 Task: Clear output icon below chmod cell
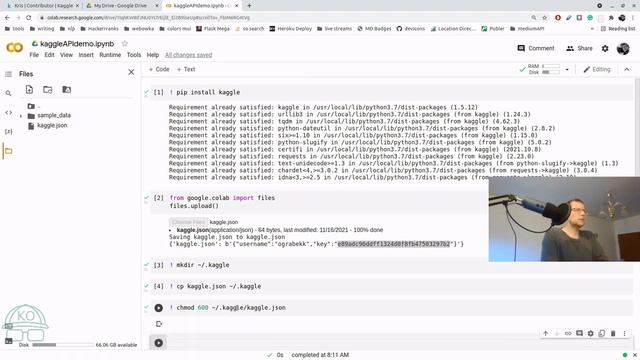pos(159,324)
